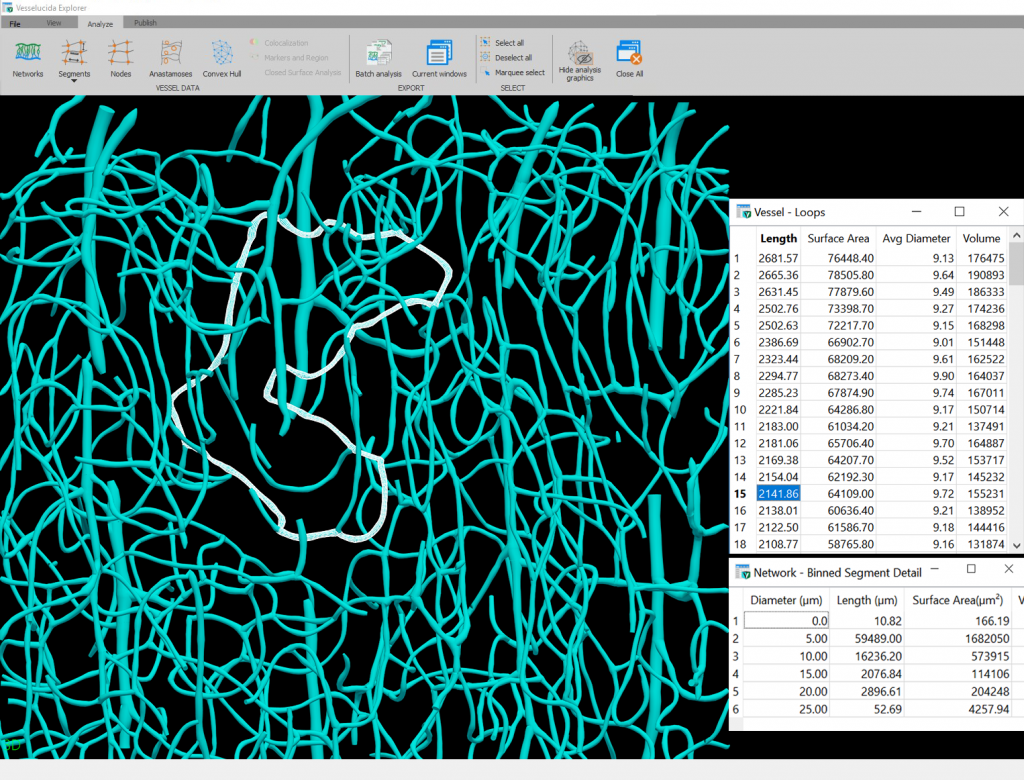Click highlighted loop length 2141.86
1024x780 pixels.
[x=778, y=494]
